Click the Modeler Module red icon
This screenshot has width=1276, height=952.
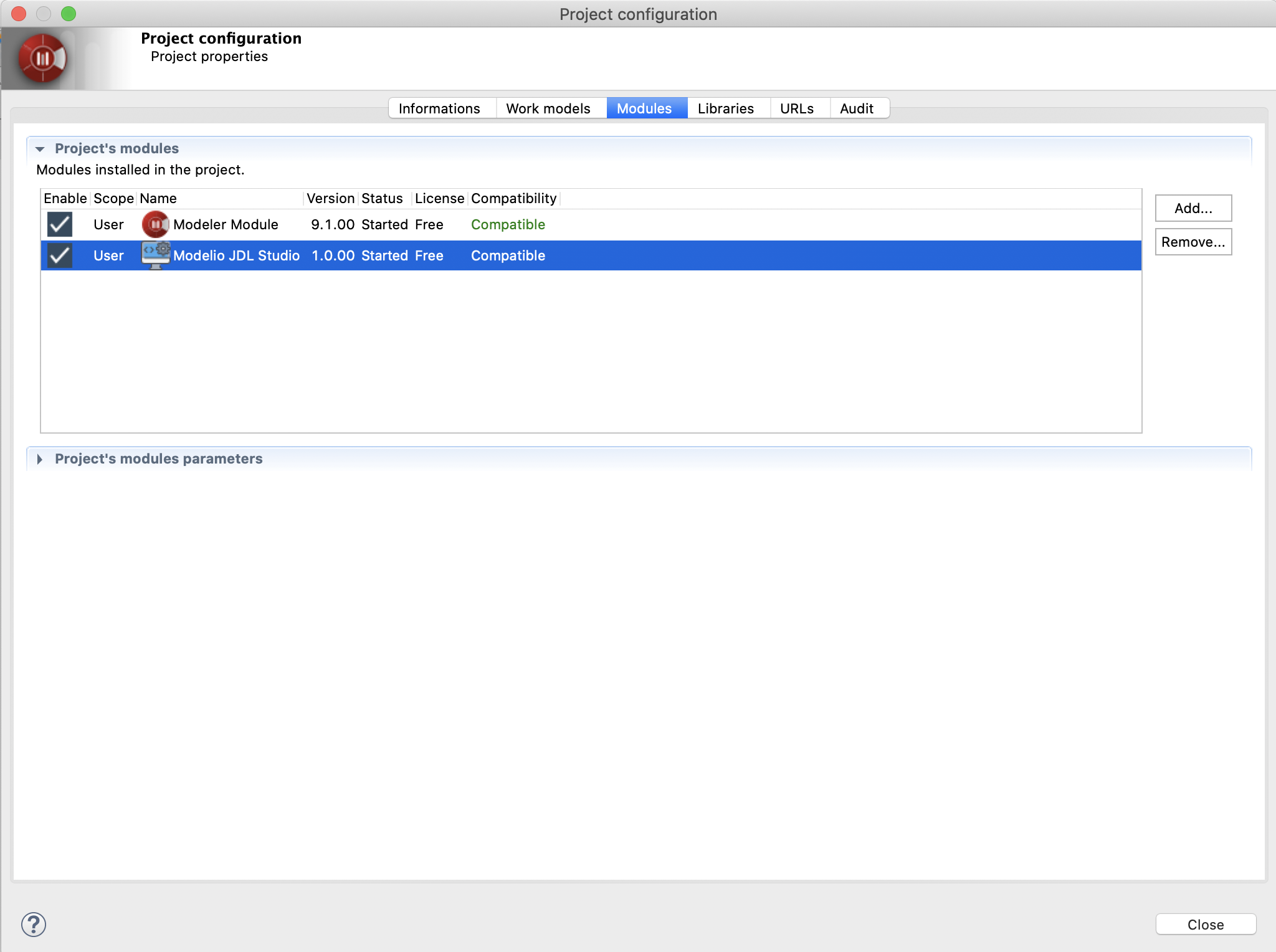[156, 224]
